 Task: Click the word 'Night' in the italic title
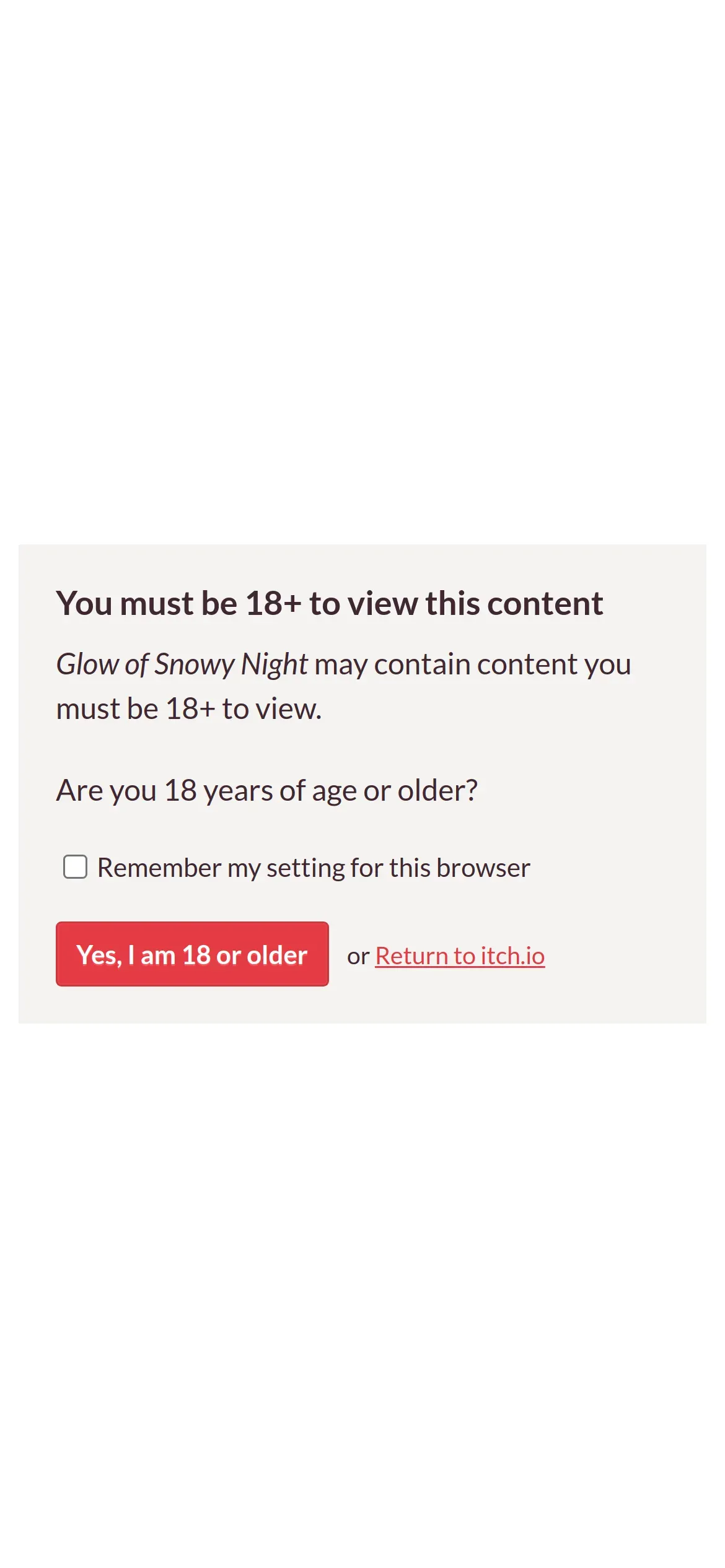click(x=274, y=664)
